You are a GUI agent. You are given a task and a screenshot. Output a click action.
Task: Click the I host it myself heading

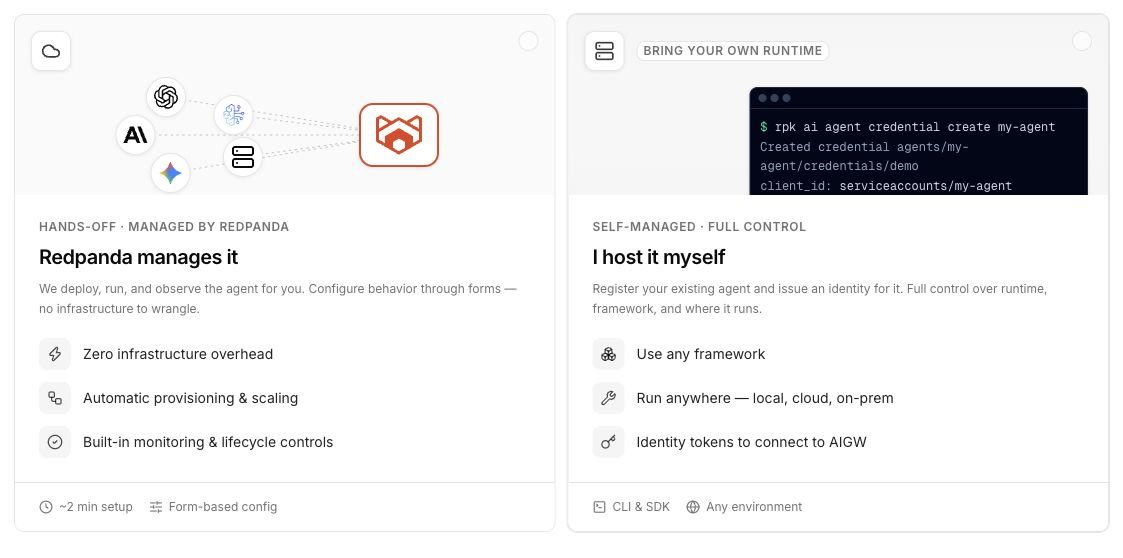[x=659, y=257]
